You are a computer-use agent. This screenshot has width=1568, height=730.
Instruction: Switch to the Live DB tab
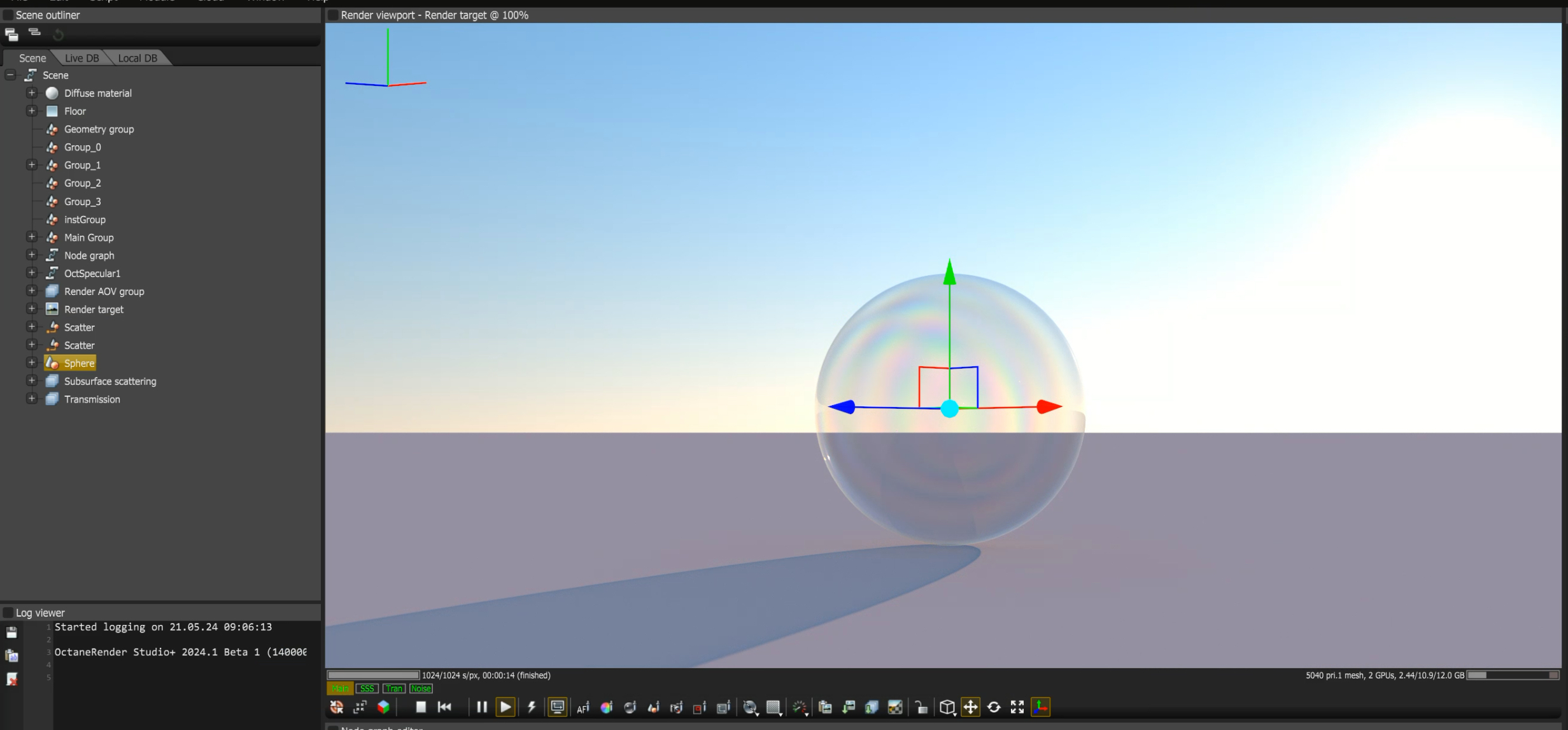81,58
